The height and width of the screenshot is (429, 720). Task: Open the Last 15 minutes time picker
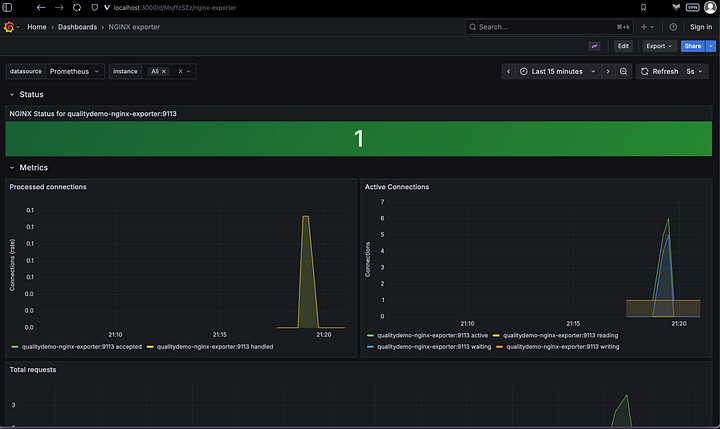point(557,71)
